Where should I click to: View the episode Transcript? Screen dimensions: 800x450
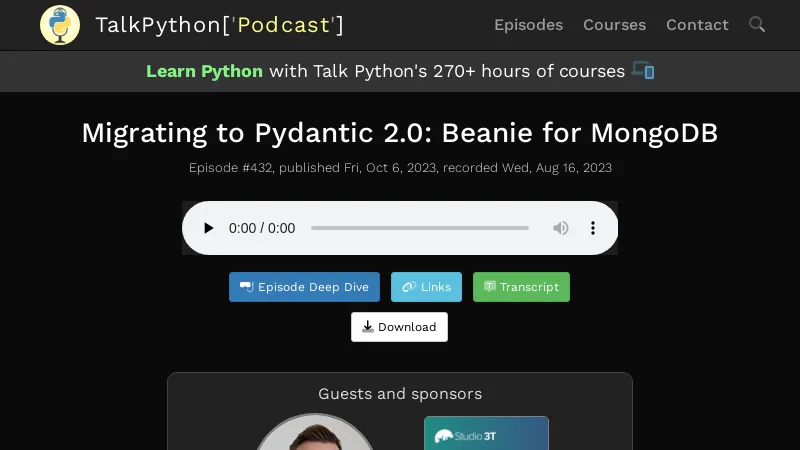(521, 287)
